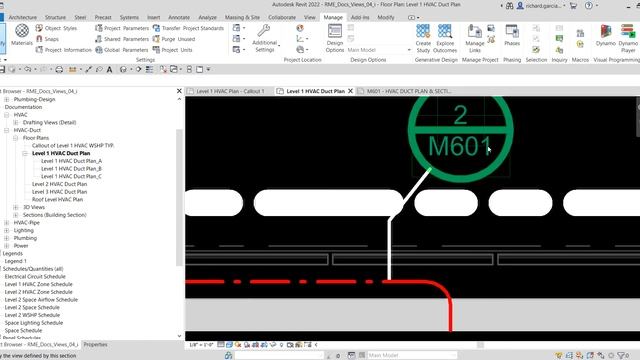Click Purge Unused
This screenshot has height=360, width=640.
coord(174,39)
